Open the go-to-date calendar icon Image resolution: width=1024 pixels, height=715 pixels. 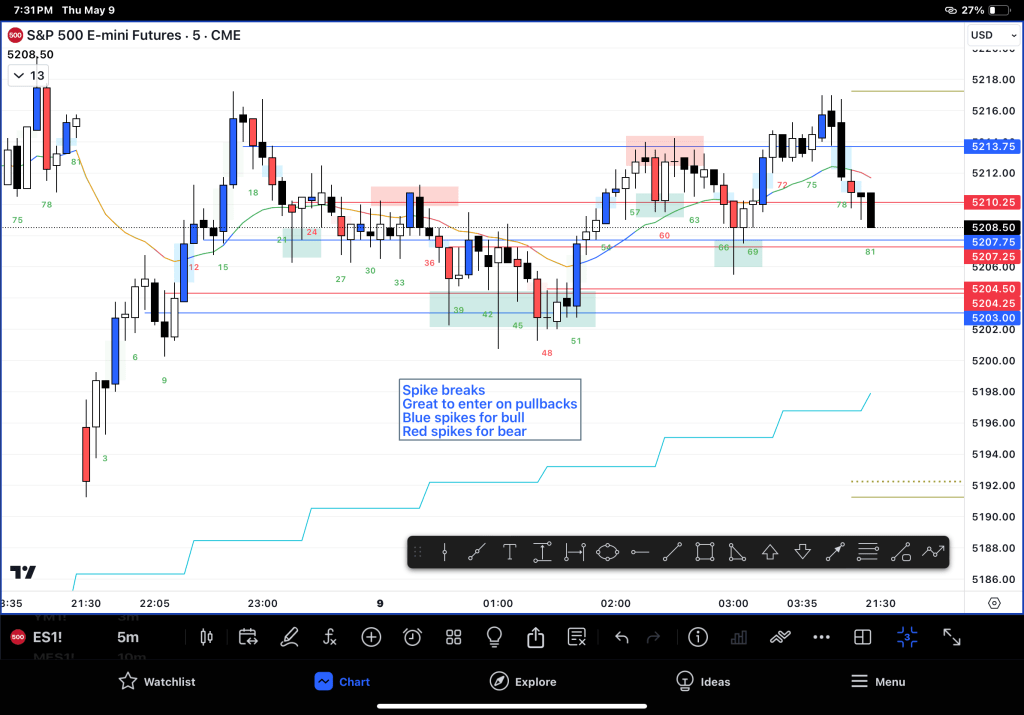(248, 637)
